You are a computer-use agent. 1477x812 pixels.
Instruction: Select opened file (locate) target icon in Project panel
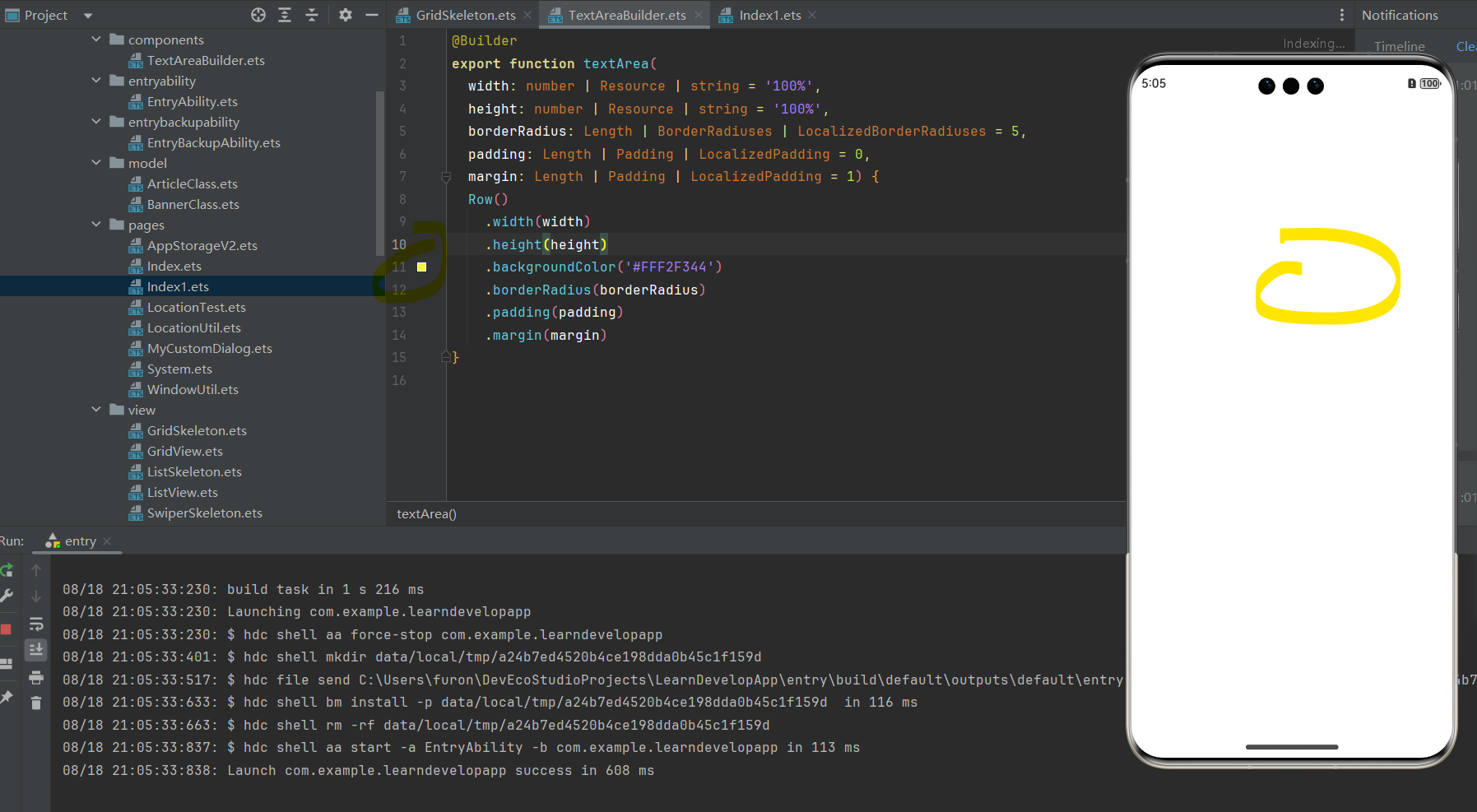point(258,15)
